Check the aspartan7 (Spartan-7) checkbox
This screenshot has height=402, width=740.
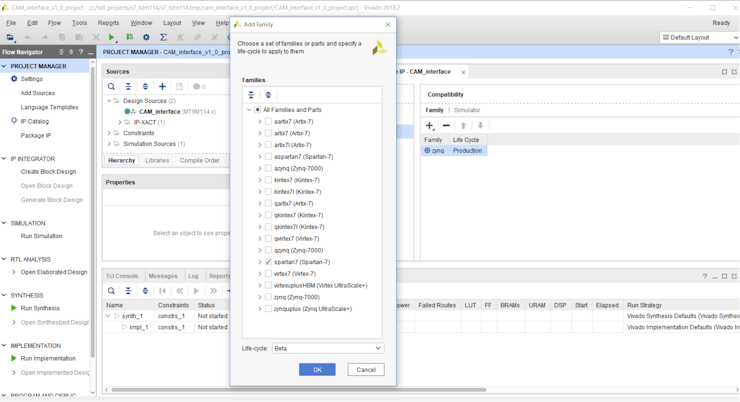pyautogui.click(x=269, y=157)
